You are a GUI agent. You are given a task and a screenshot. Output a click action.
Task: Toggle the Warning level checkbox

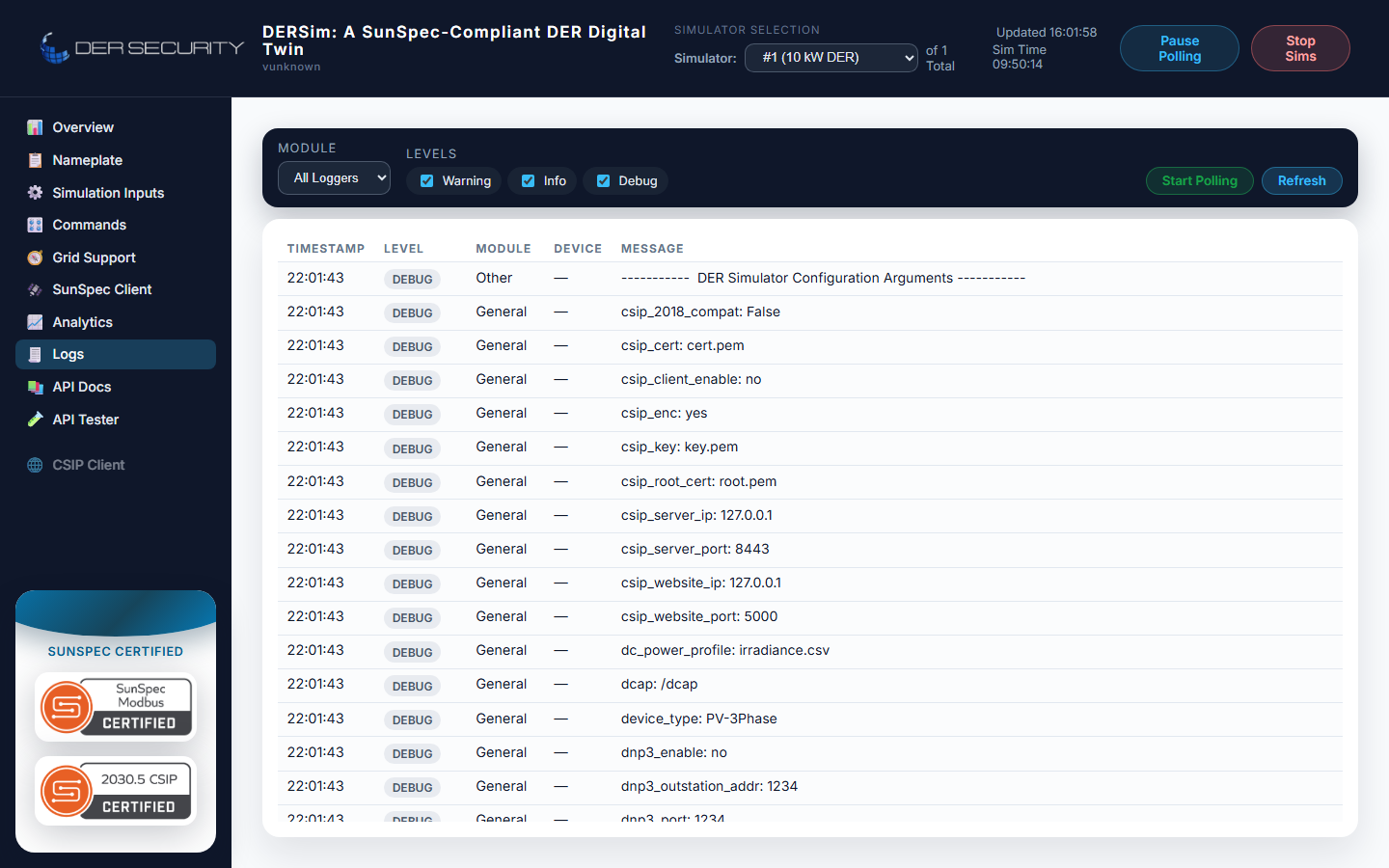[x=426, y=180]
